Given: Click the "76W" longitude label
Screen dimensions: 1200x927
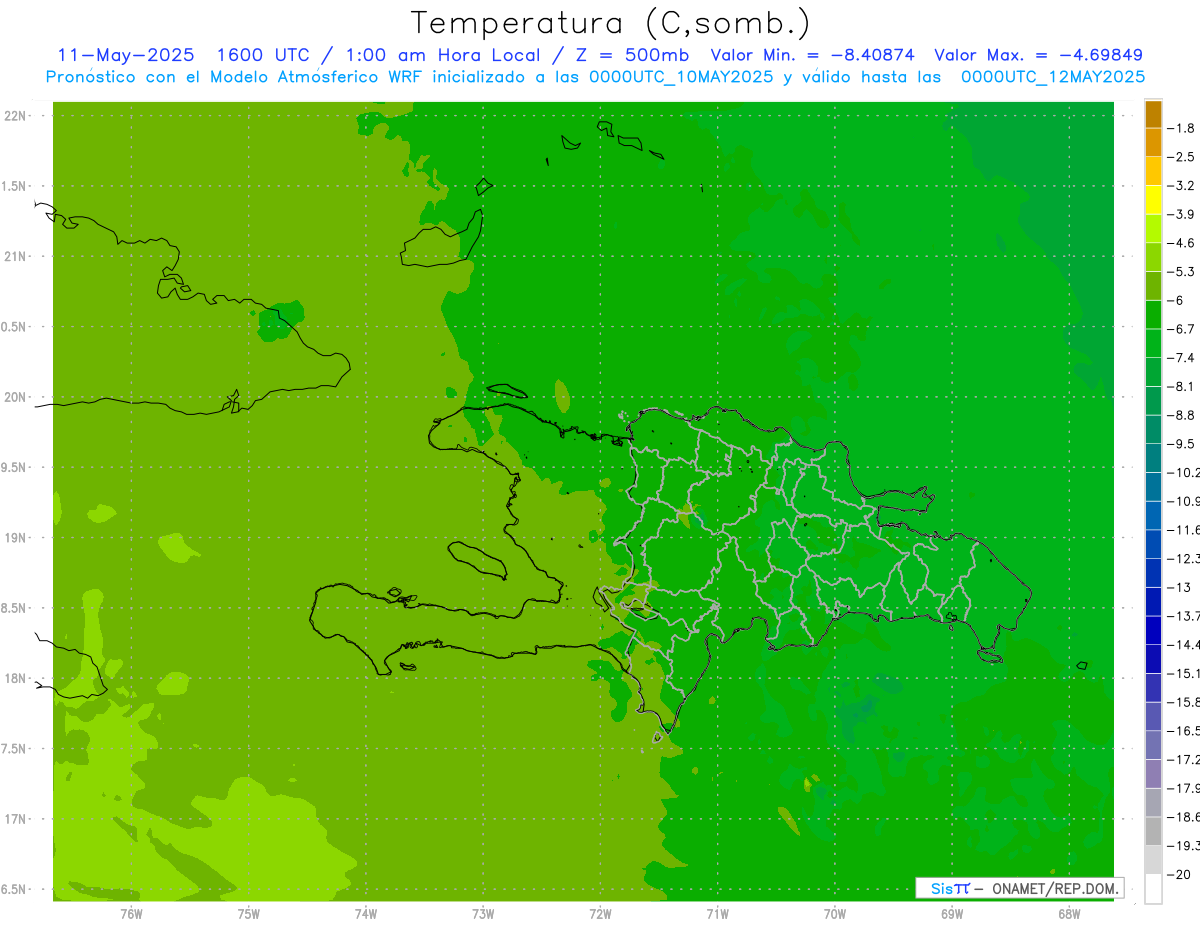Looking at the screenshot, I should (131, 914).
